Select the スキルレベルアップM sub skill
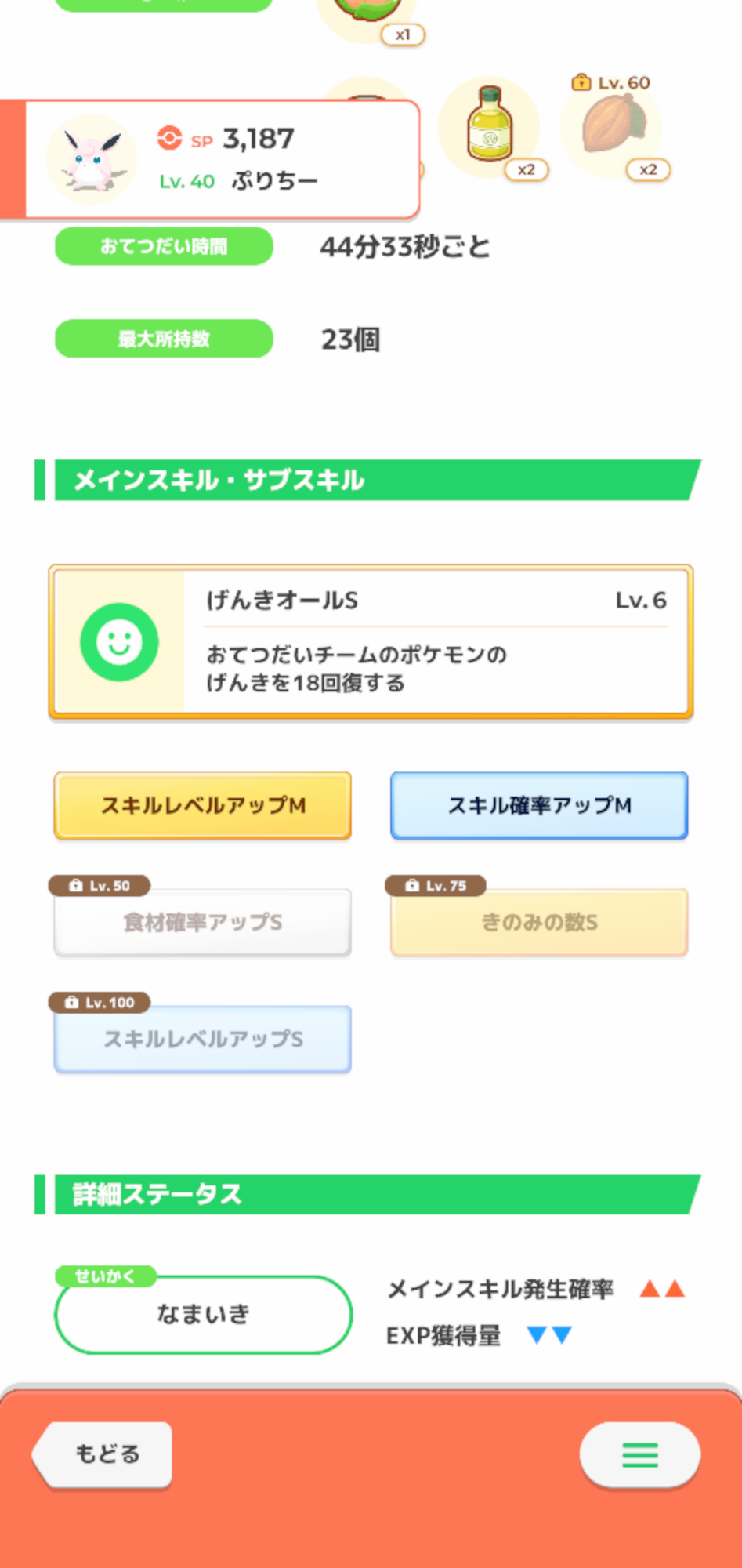Viewport: 742px width, 1568px height. [202, 805]
